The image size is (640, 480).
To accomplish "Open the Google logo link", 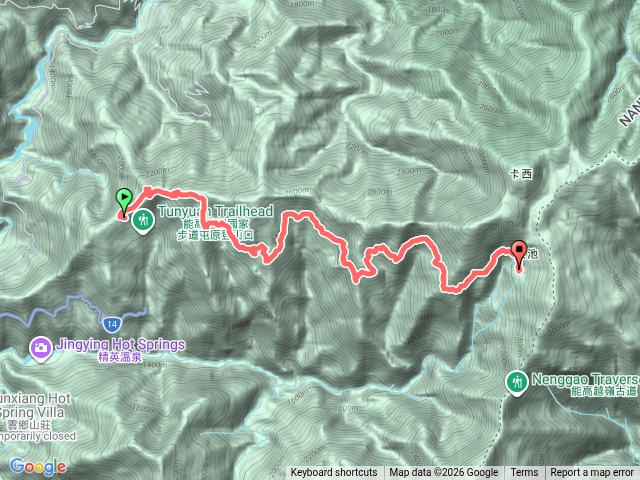I will tap(38, 467).
